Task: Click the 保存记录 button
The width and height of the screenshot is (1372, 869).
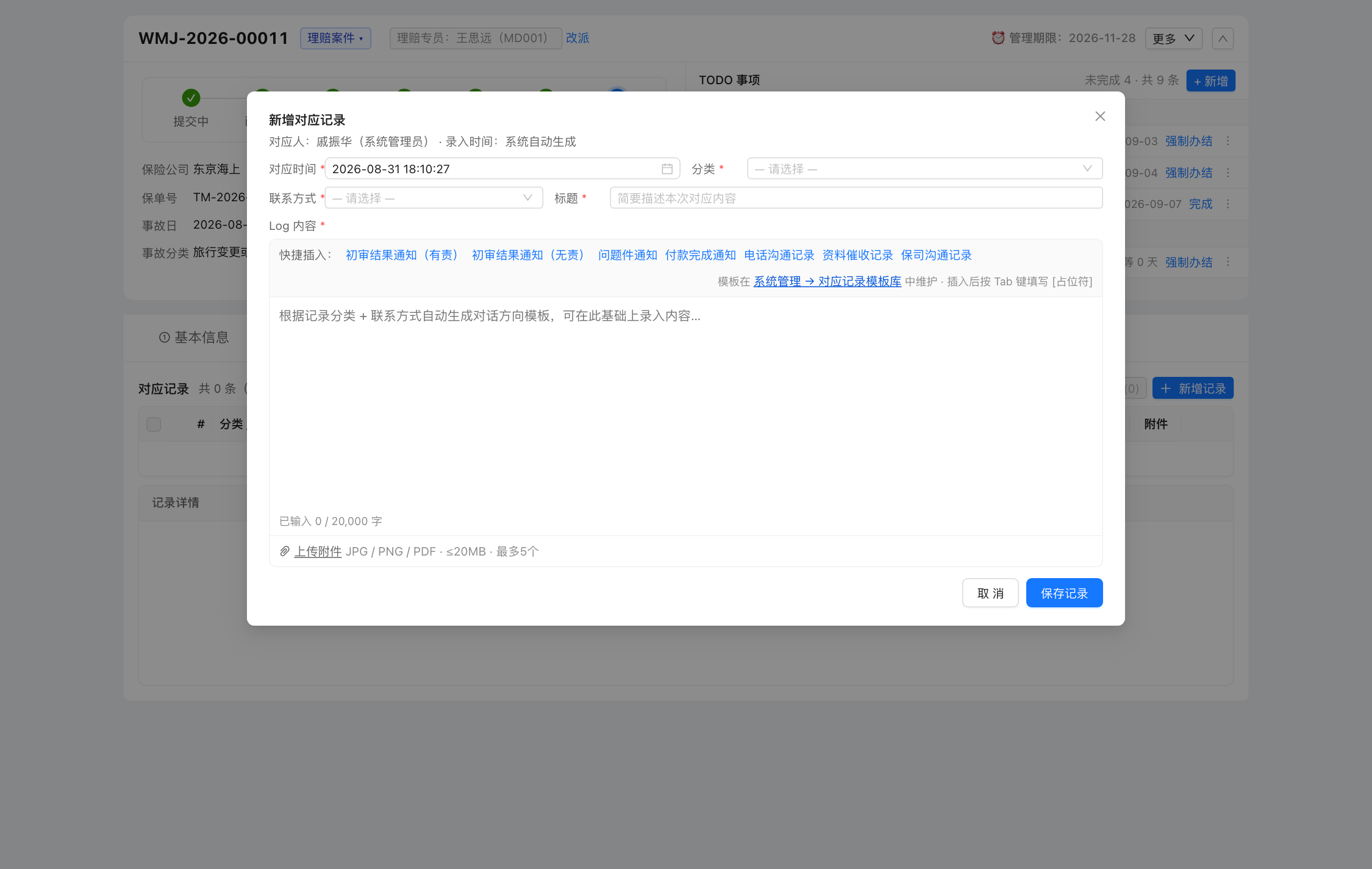Action: 1064,593
